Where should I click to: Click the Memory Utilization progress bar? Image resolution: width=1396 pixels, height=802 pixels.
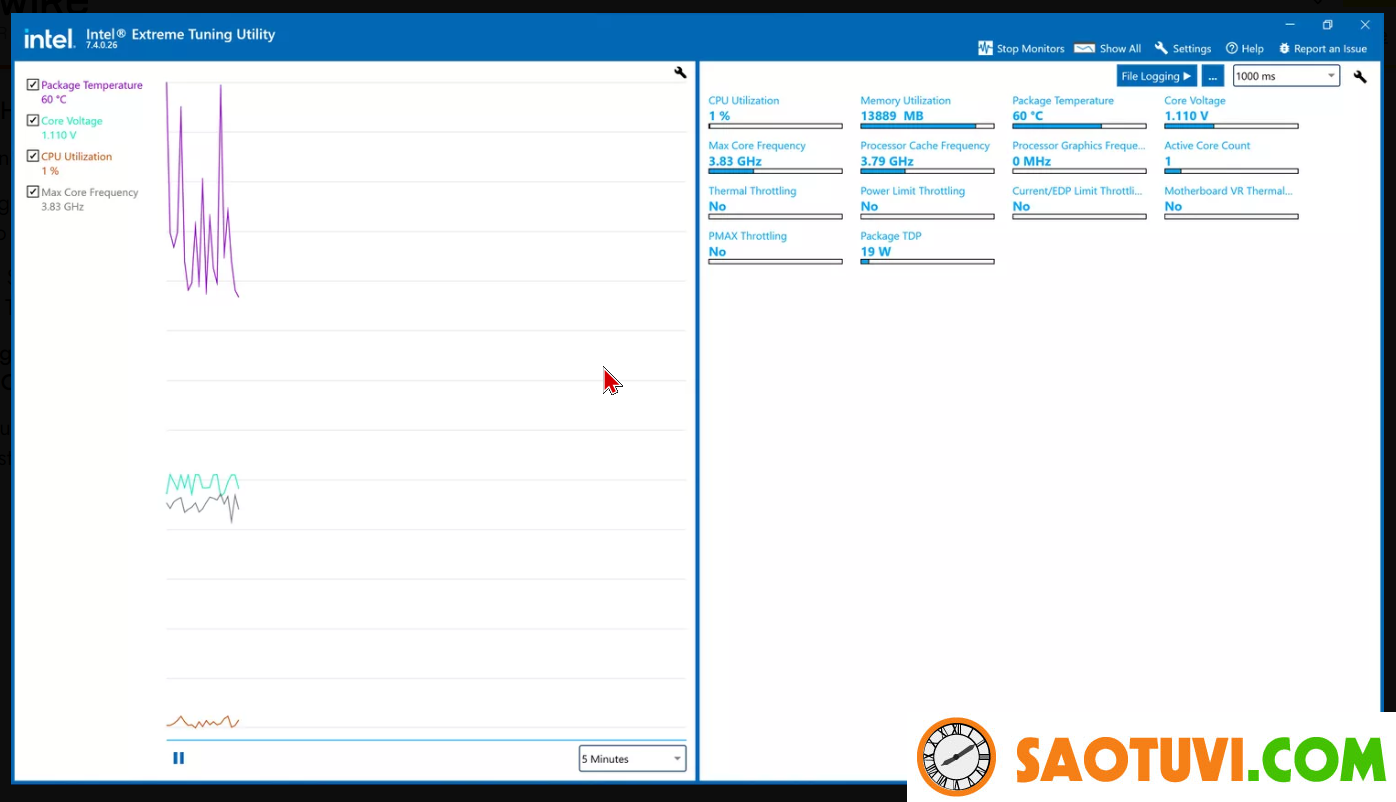coord(927,126)
